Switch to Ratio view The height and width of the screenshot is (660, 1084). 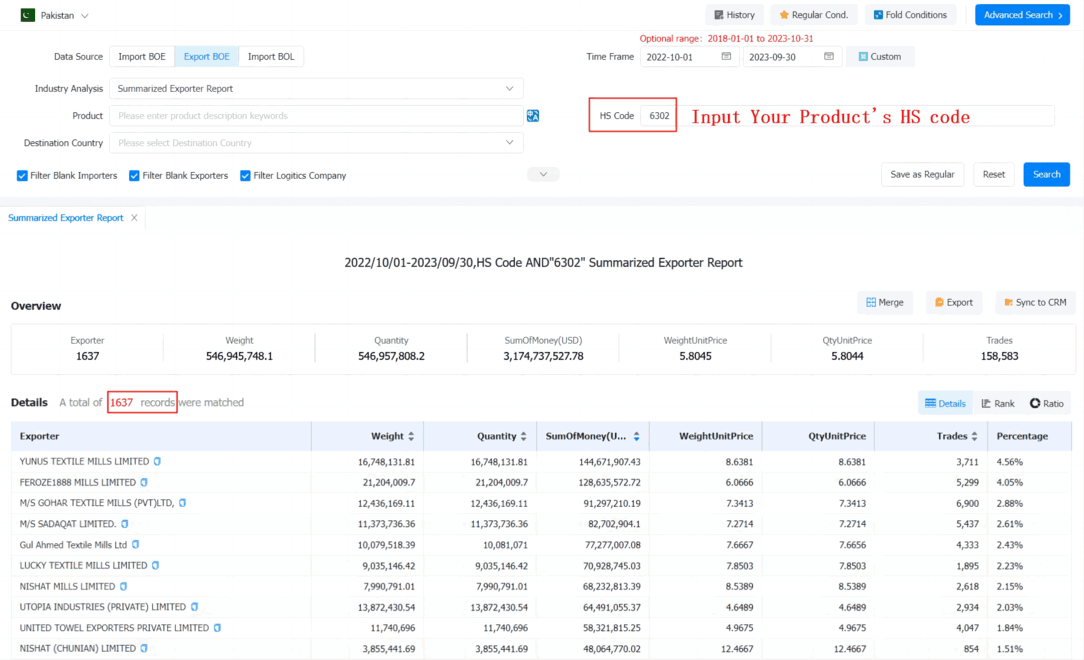pyautogui.click(x=1047, y=403)
